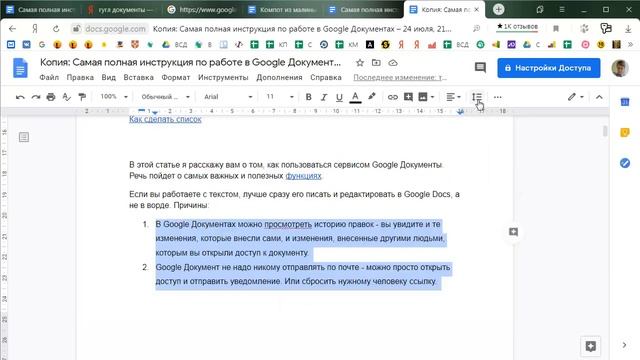Open Google Docs home icon
The height and width of the screenshot is (360, 640).
20,68
